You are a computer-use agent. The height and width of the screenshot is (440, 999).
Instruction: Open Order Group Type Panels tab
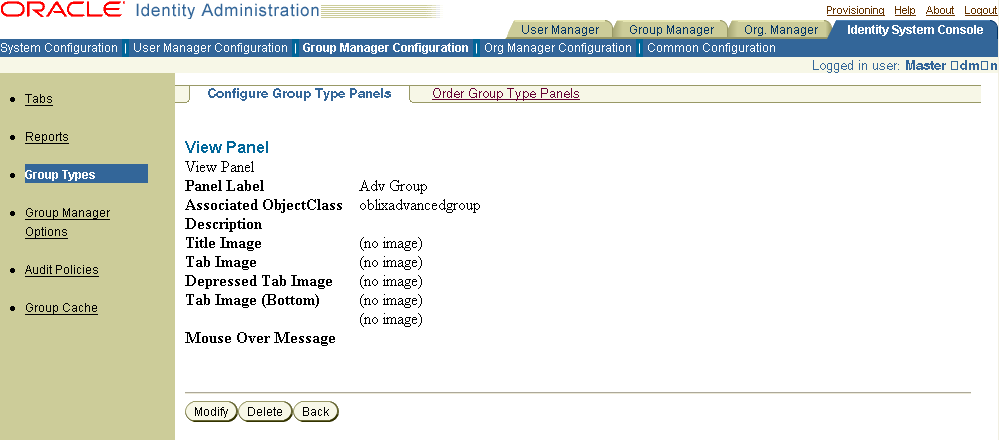506,94
